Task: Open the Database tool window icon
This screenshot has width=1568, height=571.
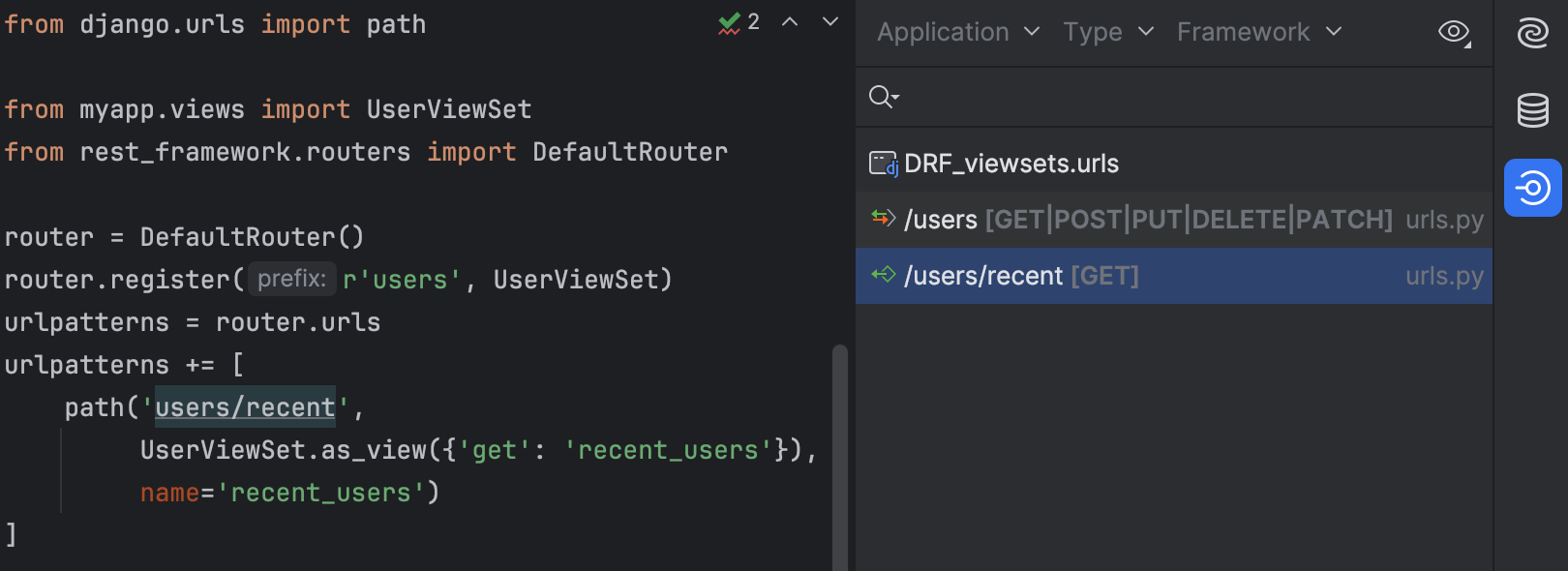Action: point(1532,110)
